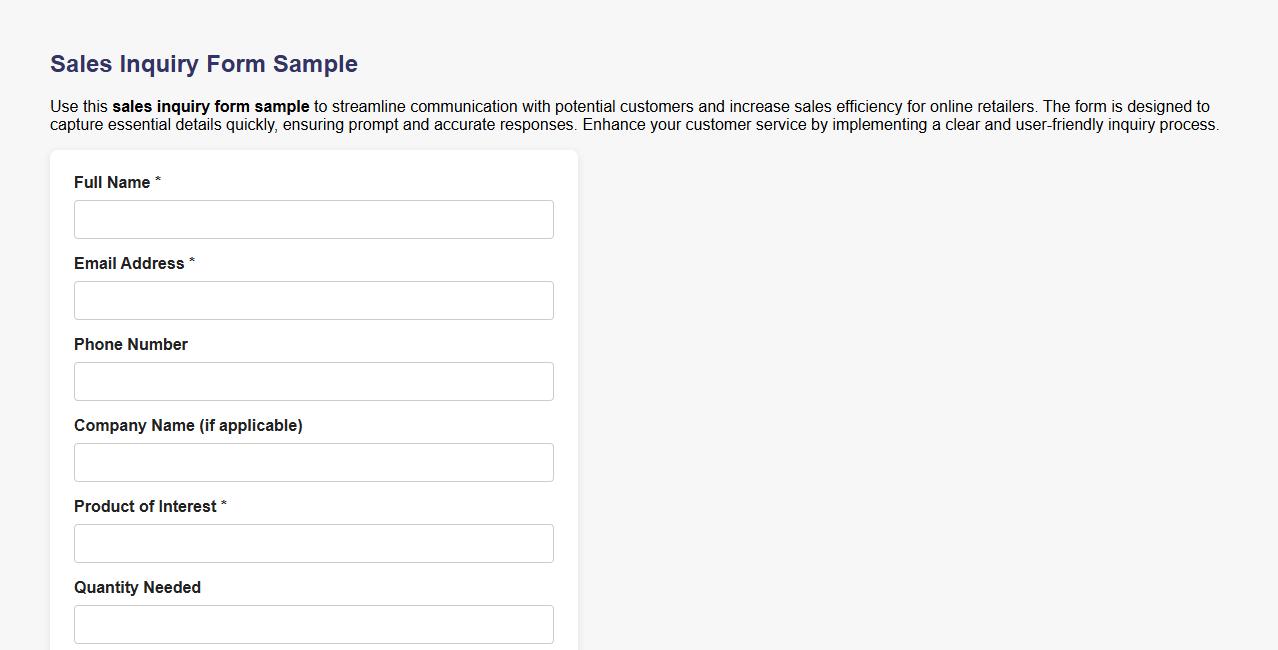Viewport: 1278px width, 650px height.
Task: Click the introductory description paragraph
Action: pyautogui.click(x=635, y=115)
